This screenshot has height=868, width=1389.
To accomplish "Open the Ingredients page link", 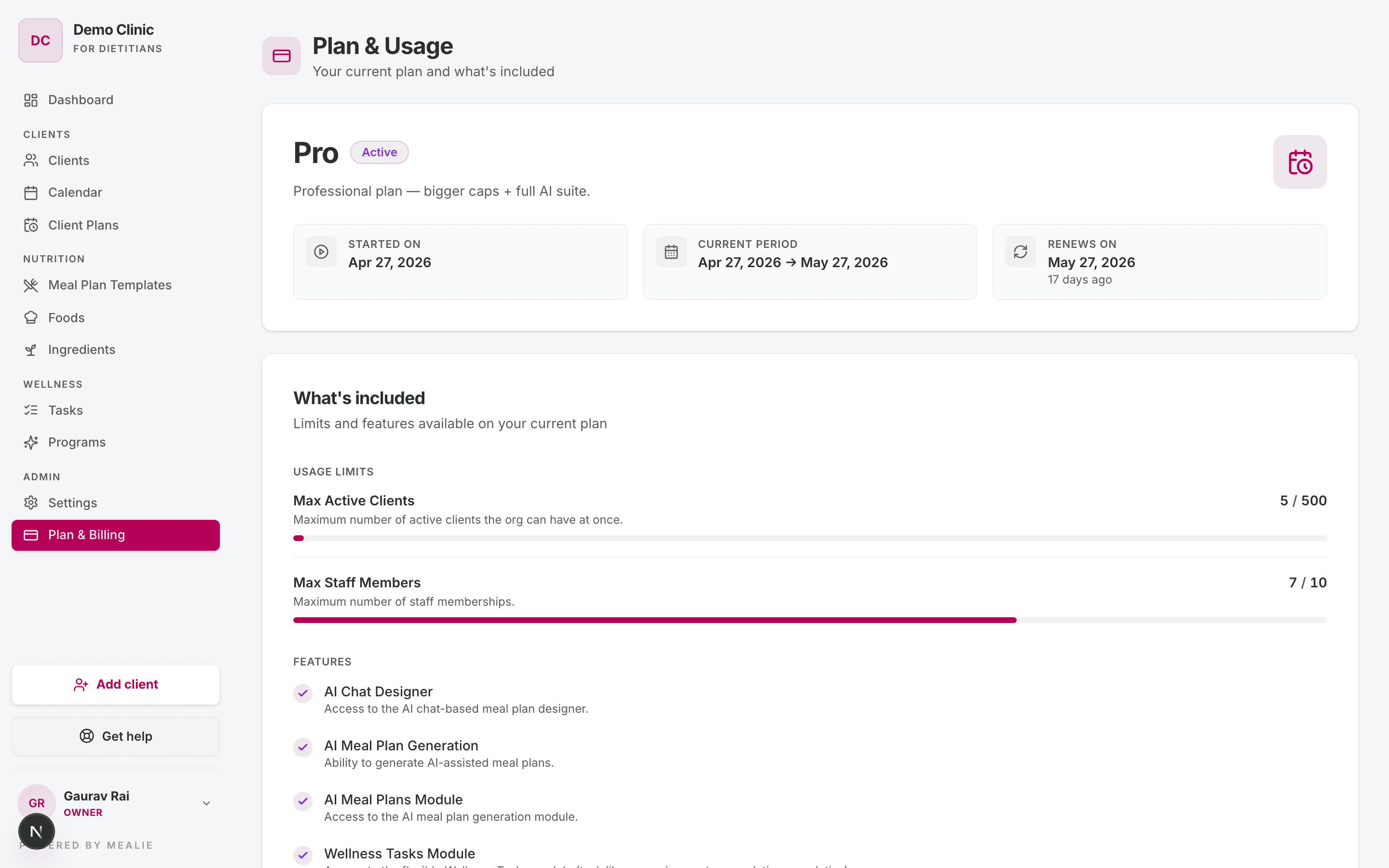I will point(115,350).
